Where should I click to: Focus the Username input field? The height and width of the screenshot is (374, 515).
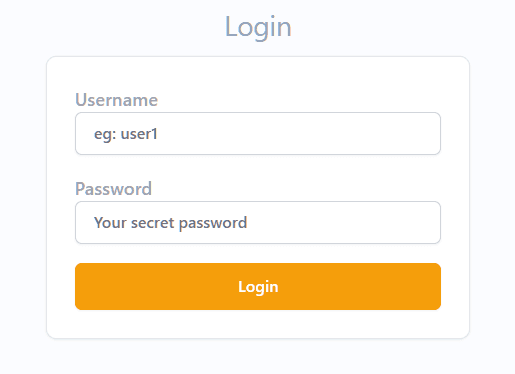pos(258,133)
